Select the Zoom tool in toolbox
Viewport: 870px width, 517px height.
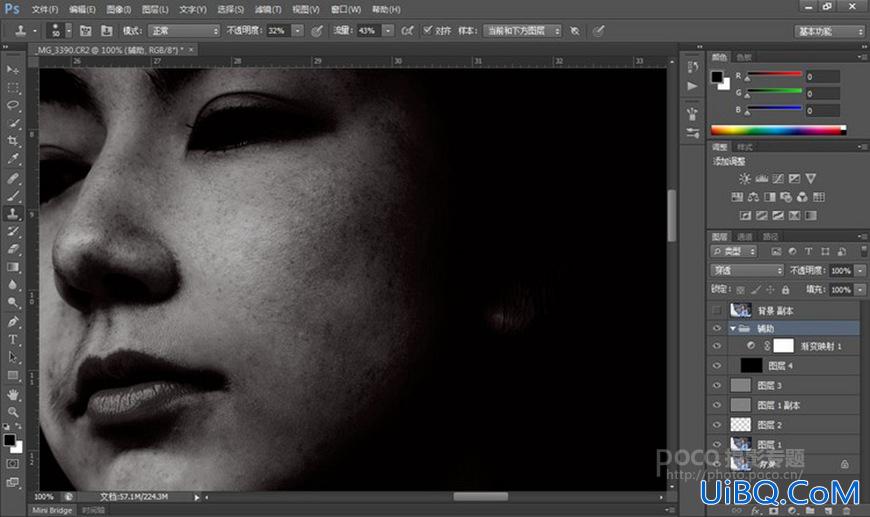(x=12, y=412)
